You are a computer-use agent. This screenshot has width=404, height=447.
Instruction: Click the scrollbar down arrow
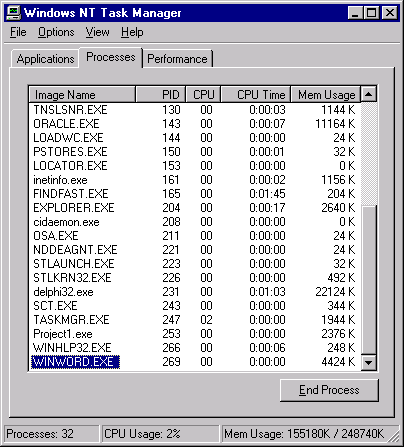coord(369,362)
